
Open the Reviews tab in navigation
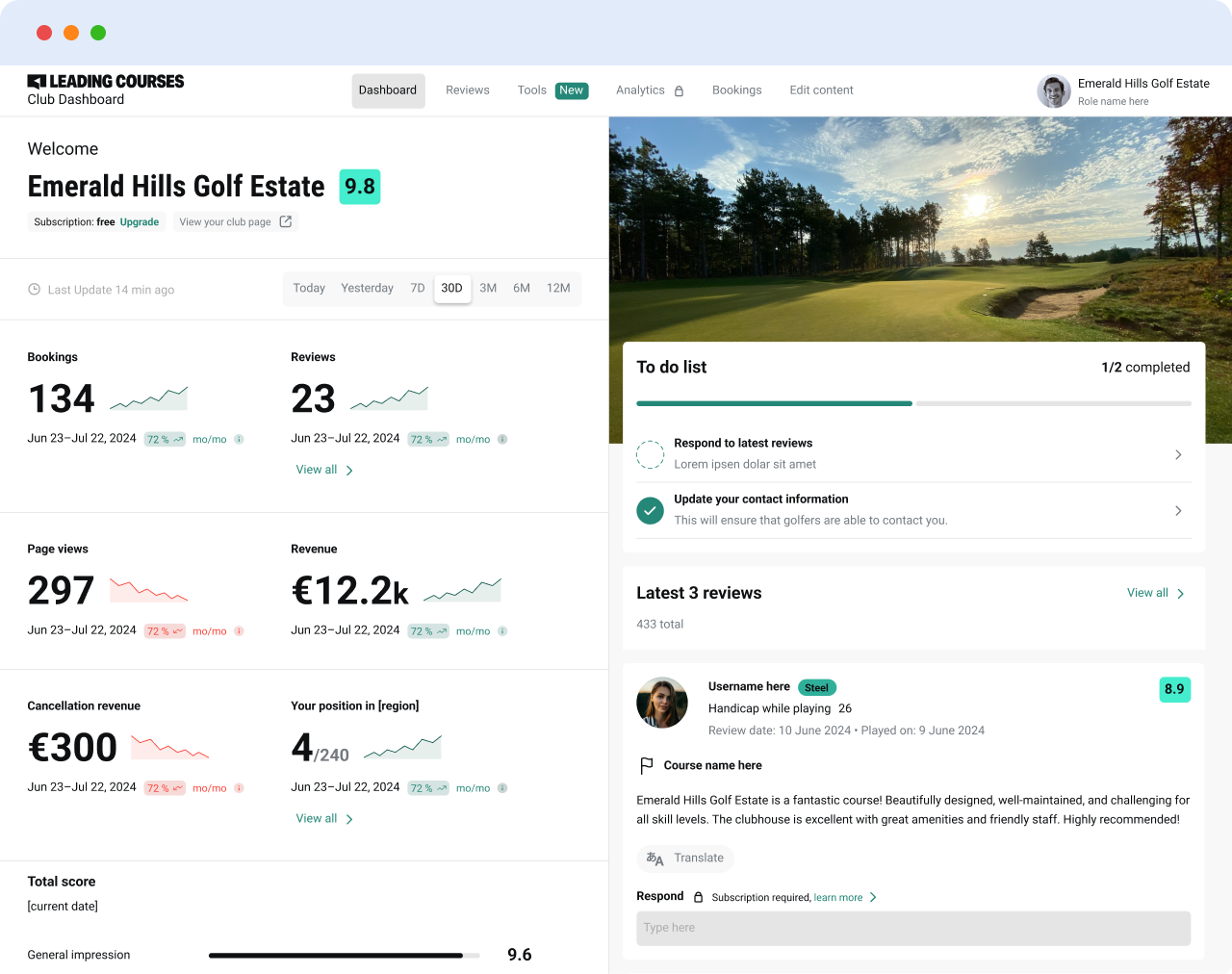coord(467,90)
